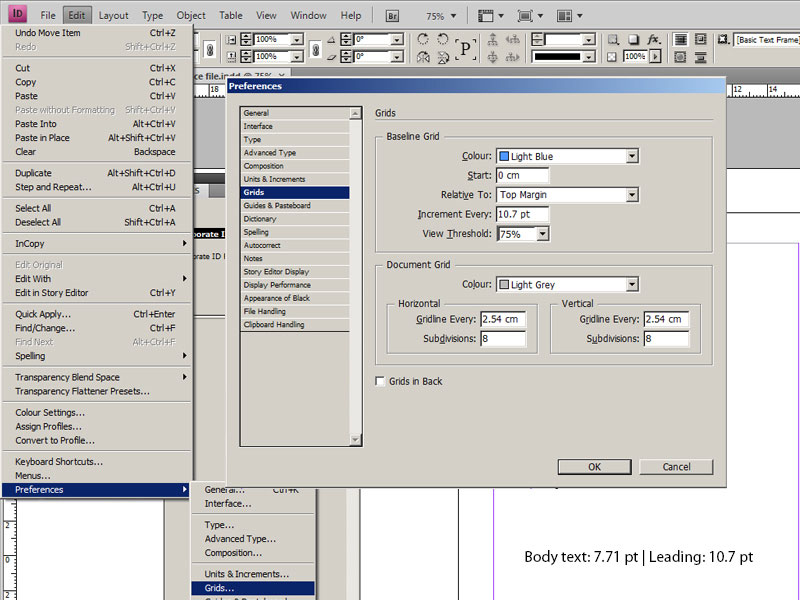
Task: Open Adobe Bridge with the Br icon
Action: tap(392, 16)
